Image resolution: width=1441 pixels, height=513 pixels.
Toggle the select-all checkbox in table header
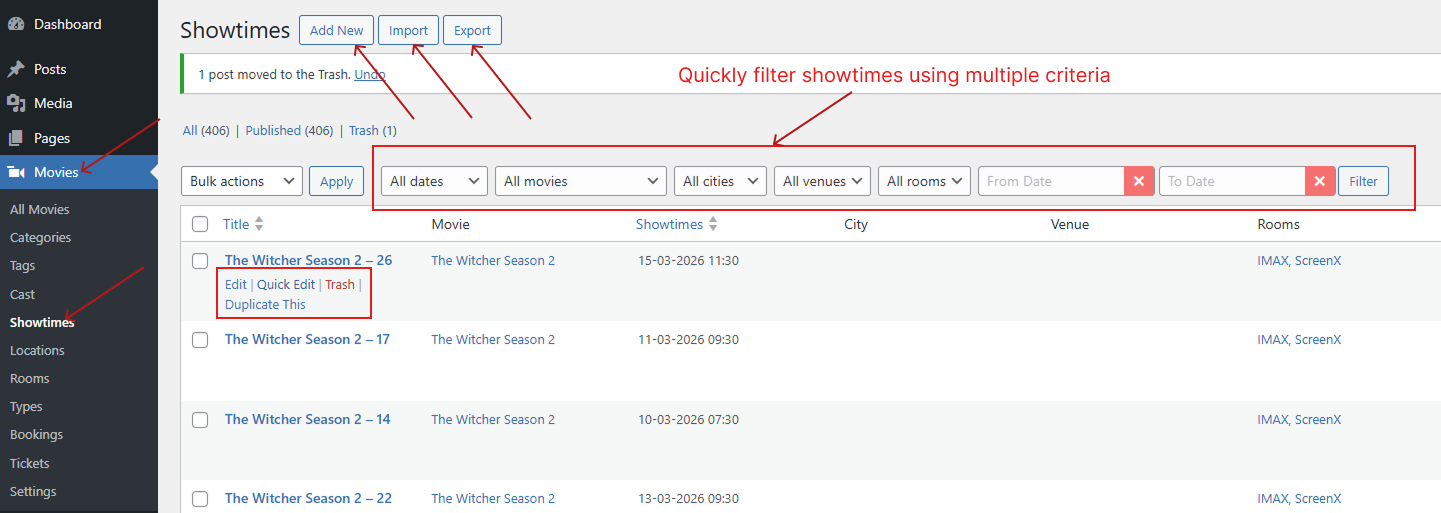point(200,224)
